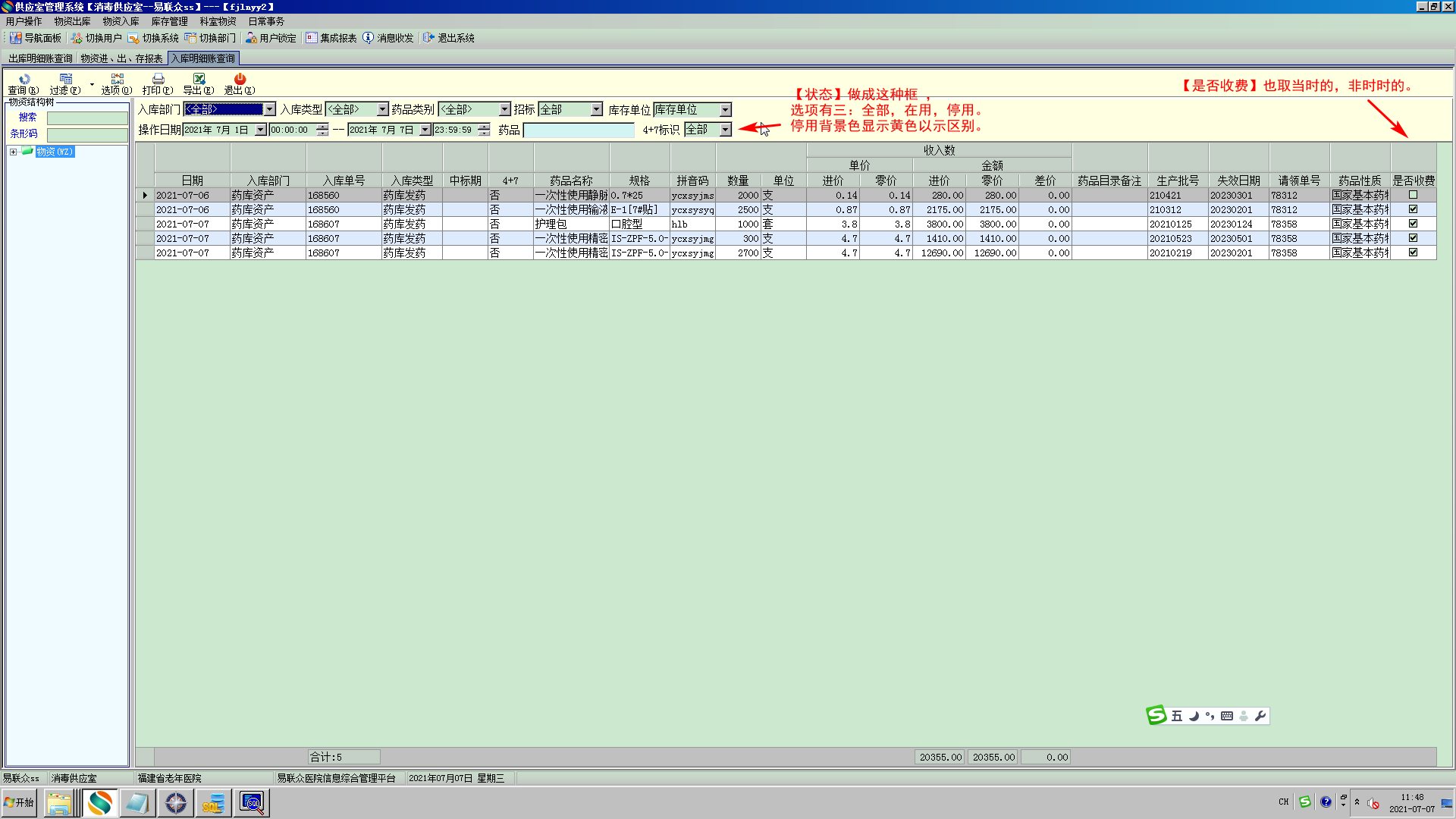Open the 选项 options tool
Screen dimensions: 1456x819
click(117, 79)
